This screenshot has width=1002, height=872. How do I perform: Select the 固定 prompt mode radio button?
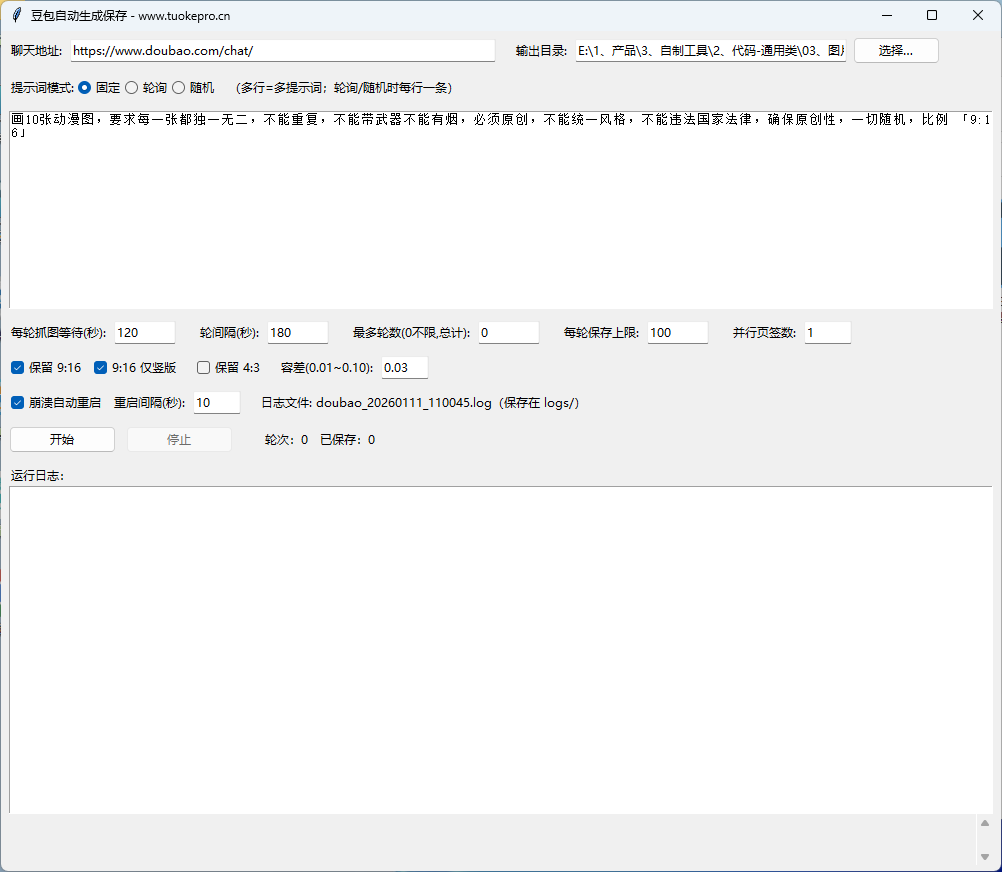pyautogui.click(x=84, y=88)
